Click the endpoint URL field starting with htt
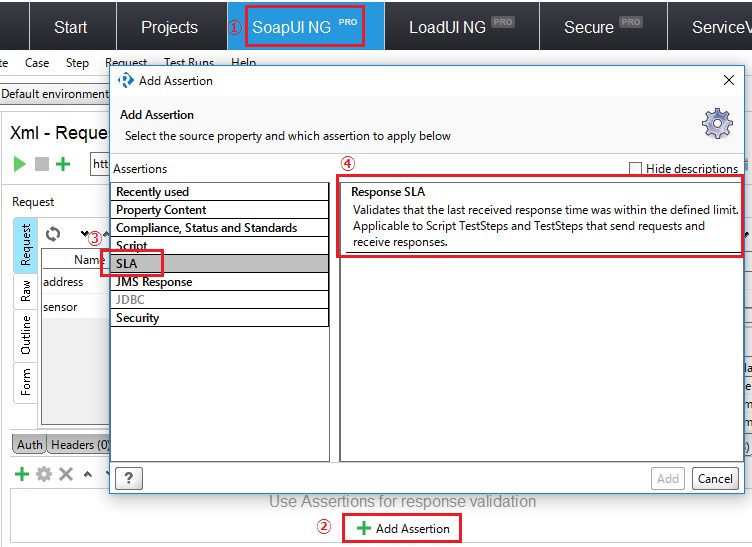 point(100,164)
